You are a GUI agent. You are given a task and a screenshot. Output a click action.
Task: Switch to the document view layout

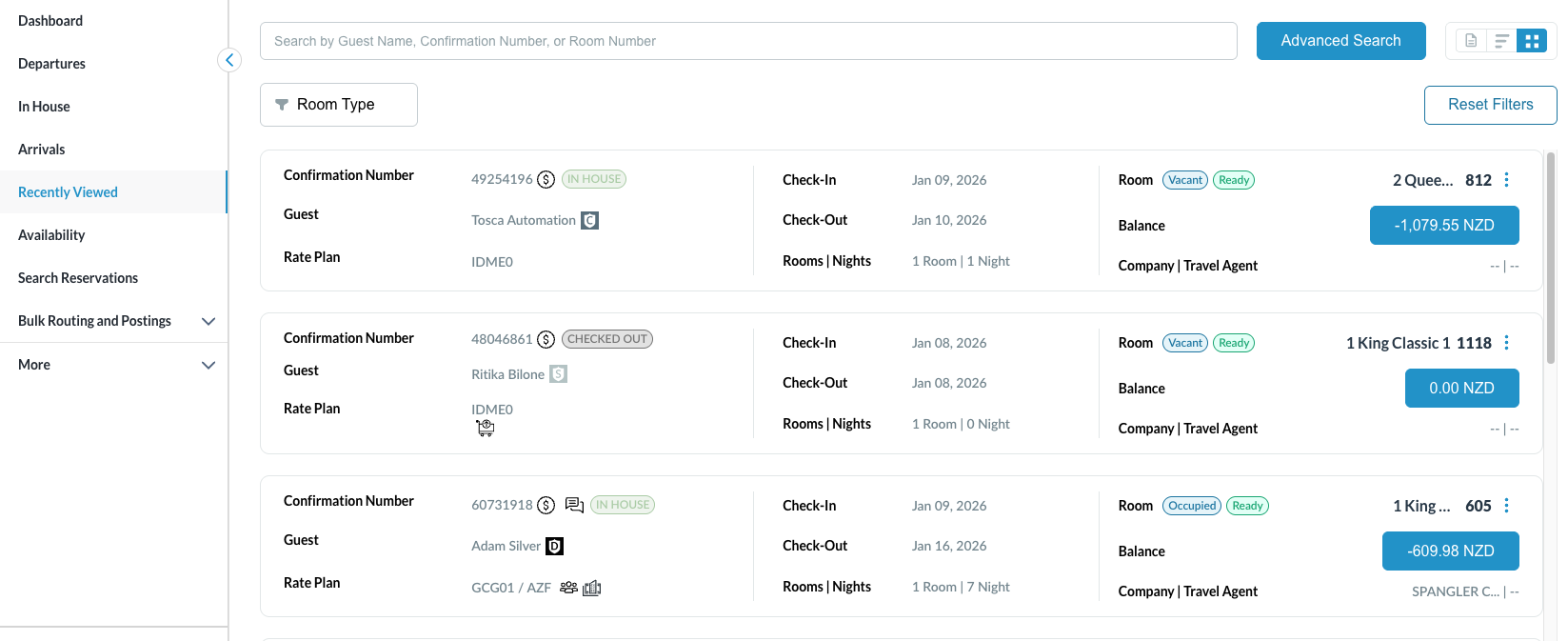[x=1471, y=41]
